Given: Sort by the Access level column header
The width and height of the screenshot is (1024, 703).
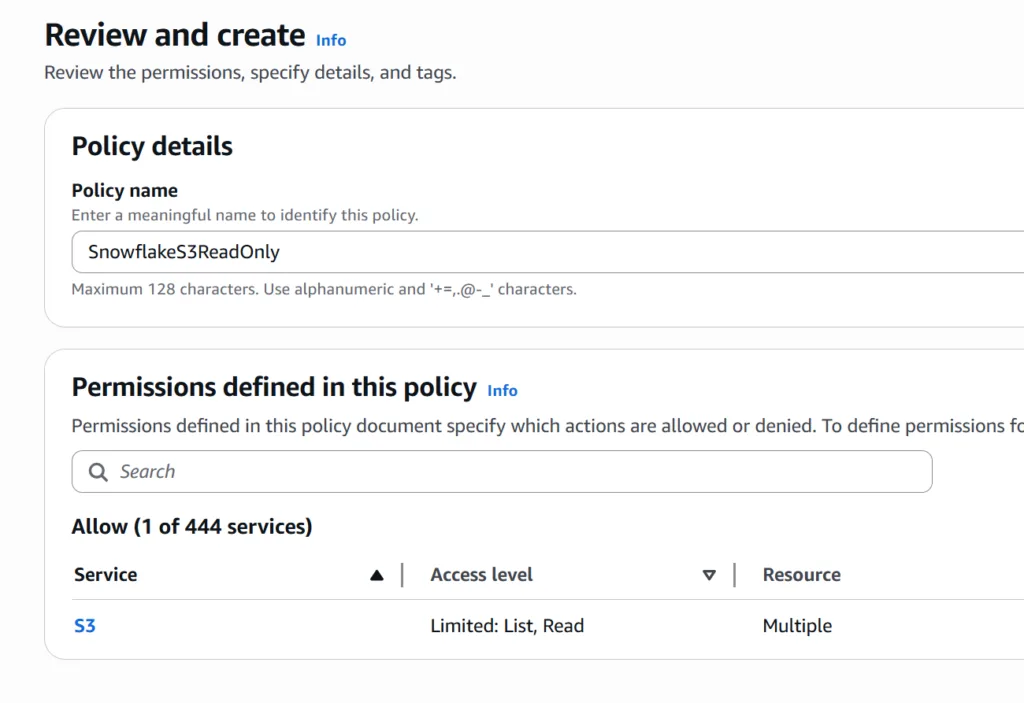Looking at the screenshot, I should (x=481, y=575).
